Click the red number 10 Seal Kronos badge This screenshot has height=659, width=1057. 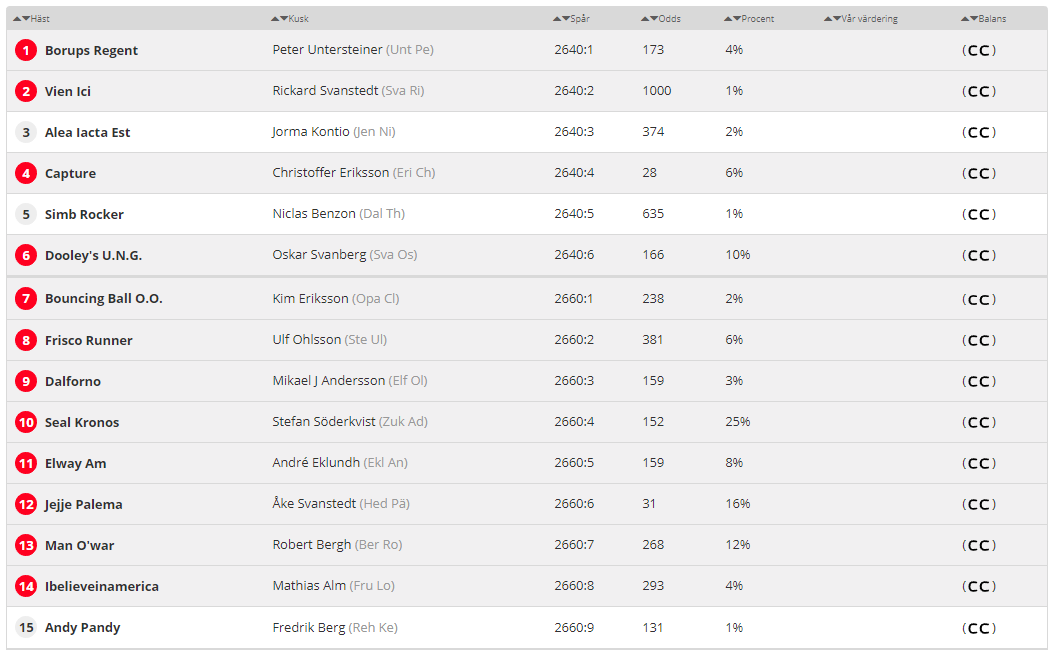click(26, 422)
